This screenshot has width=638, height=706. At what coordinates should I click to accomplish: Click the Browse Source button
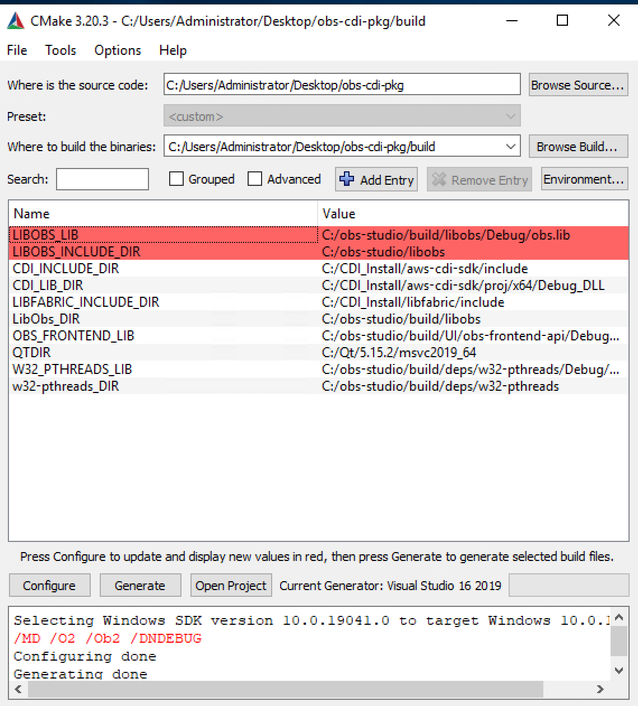pyautogui.click(x=578, y=85)
